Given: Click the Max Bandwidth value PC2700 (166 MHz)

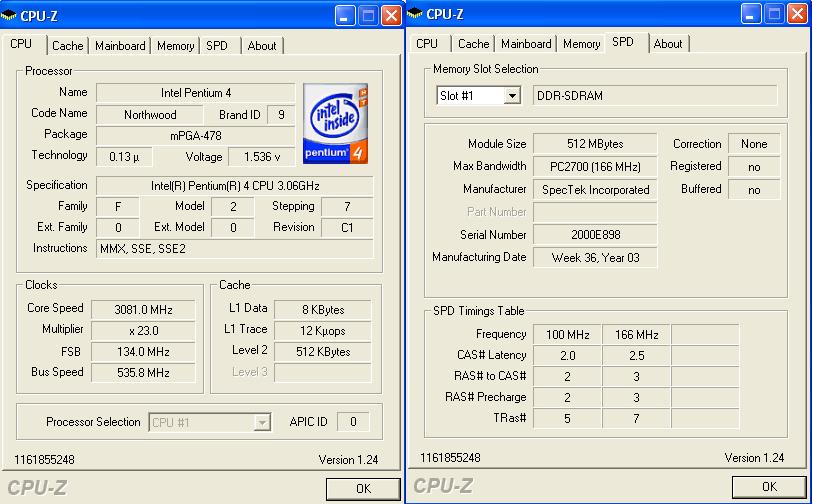Looking at the screenshot, I should click(x=595, y=166).
